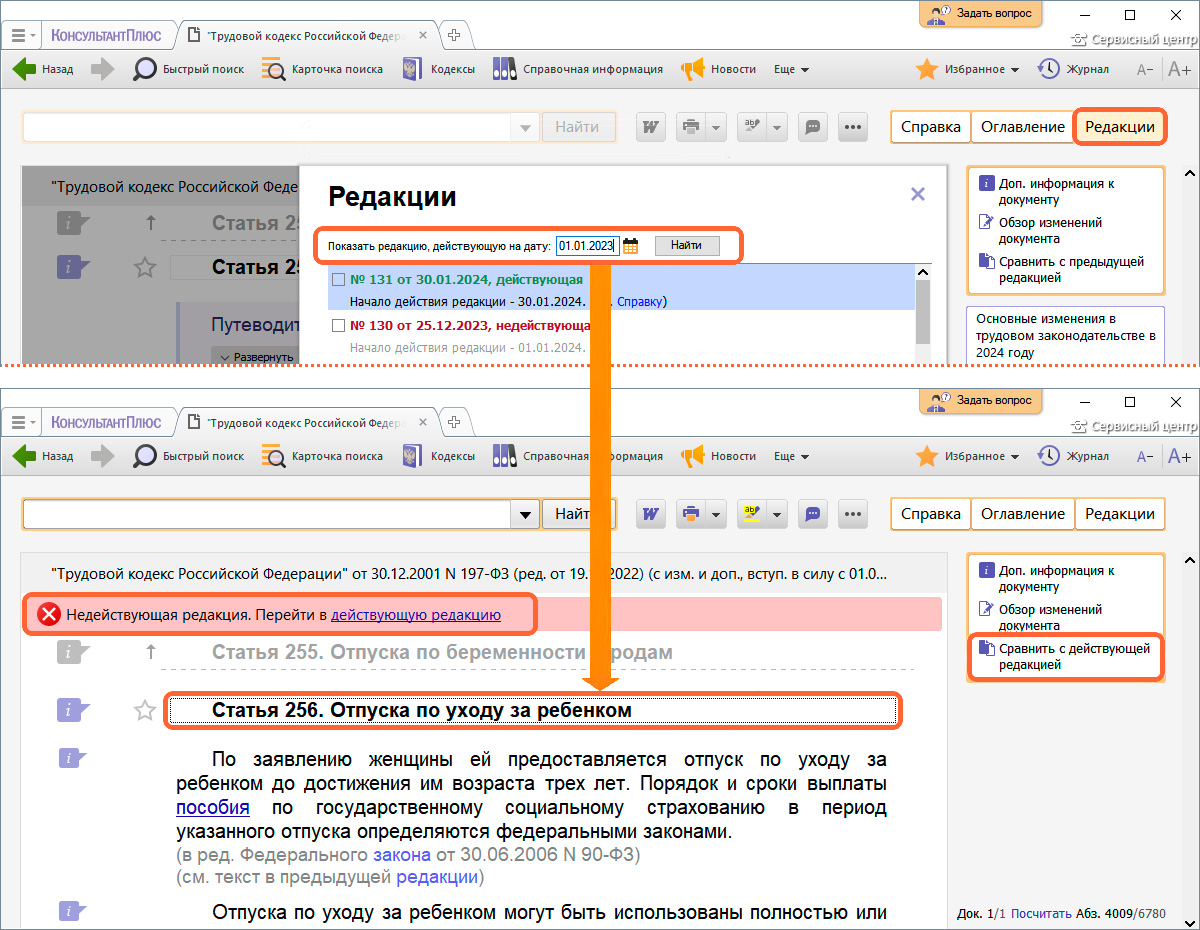Open Новости in top window toolbar

point(718,69)
